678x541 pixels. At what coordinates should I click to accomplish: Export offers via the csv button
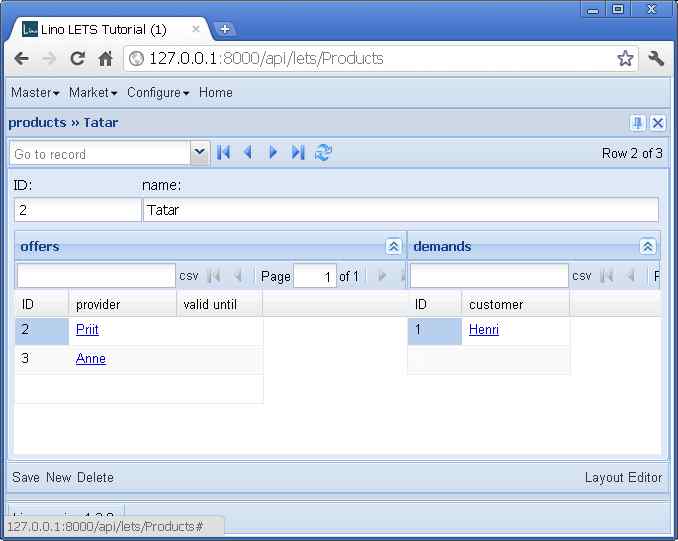189,276
